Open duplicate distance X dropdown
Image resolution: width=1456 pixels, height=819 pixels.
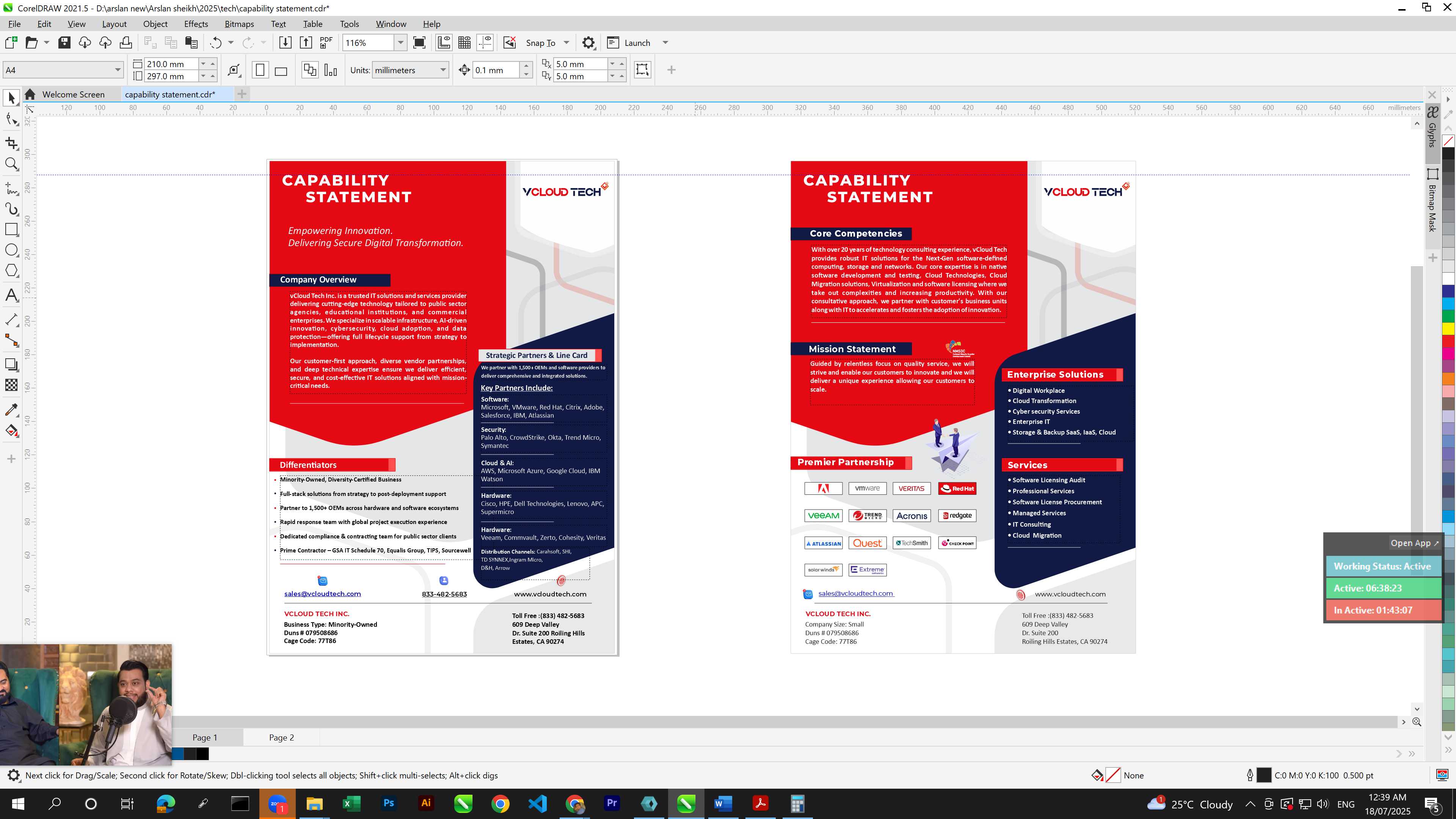pos(612,64)
